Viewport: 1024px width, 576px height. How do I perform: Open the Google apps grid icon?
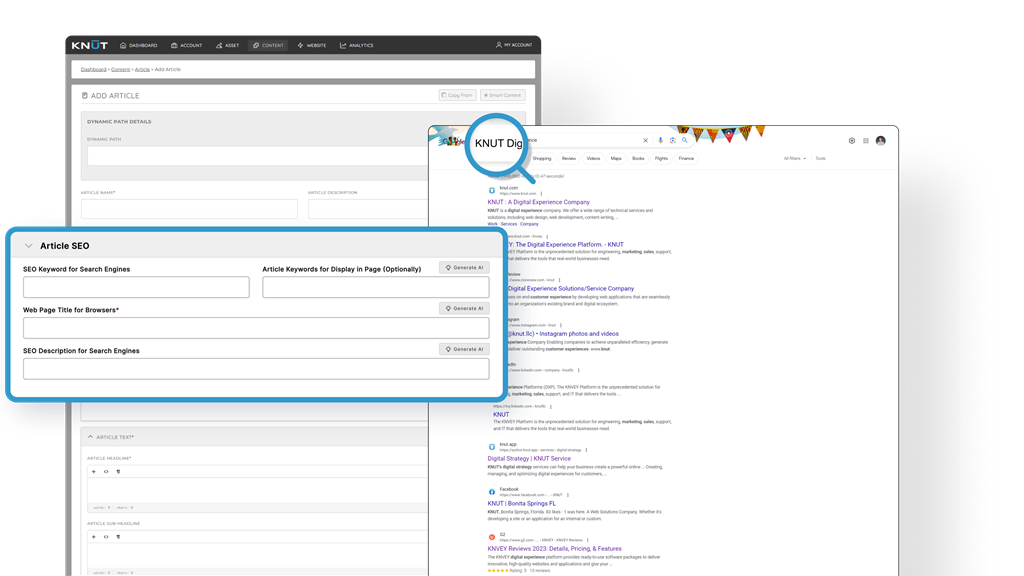point(866,141)
